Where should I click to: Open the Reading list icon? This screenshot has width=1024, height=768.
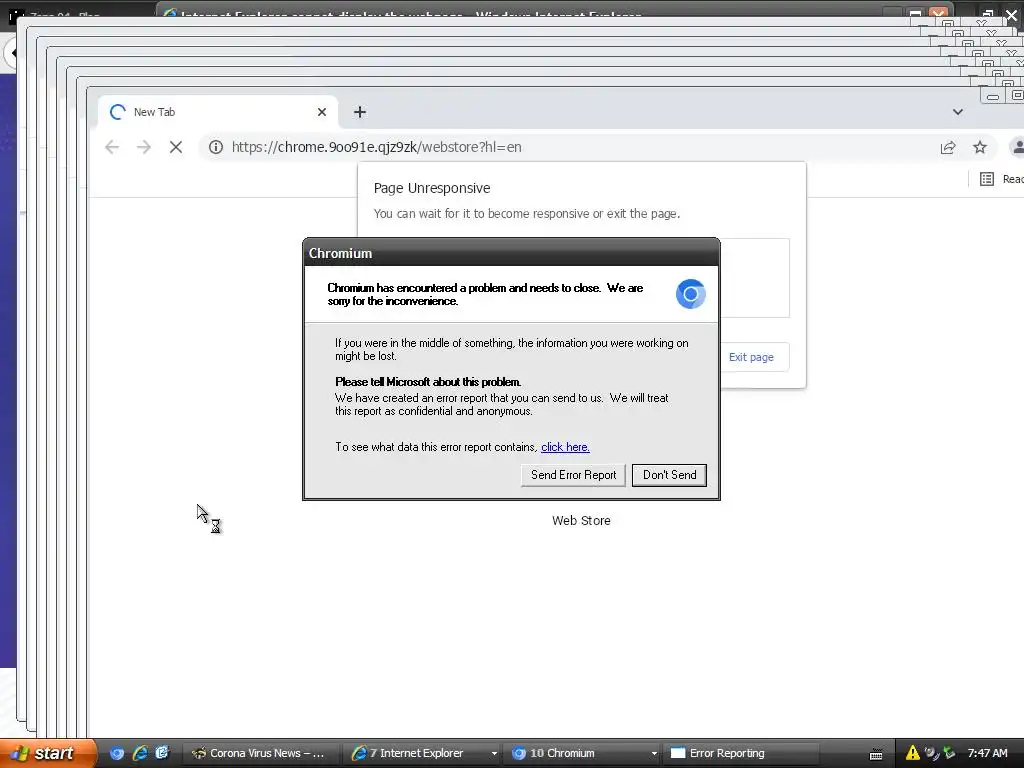987,179
